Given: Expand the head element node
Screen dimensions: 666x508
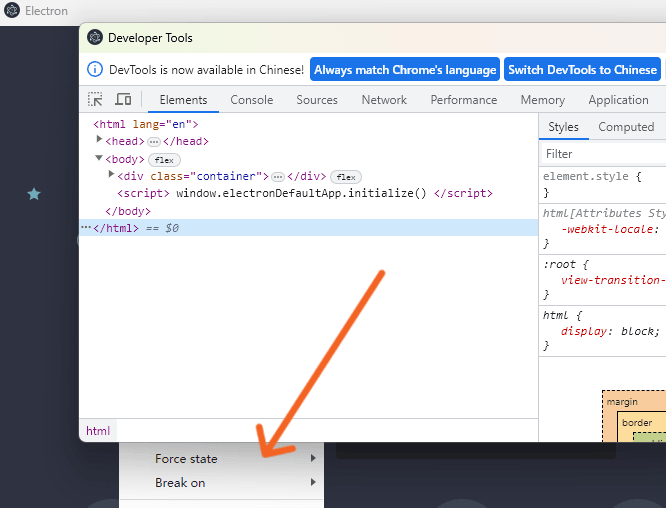Looking at the screenshot, I should (x=99, y=139).
